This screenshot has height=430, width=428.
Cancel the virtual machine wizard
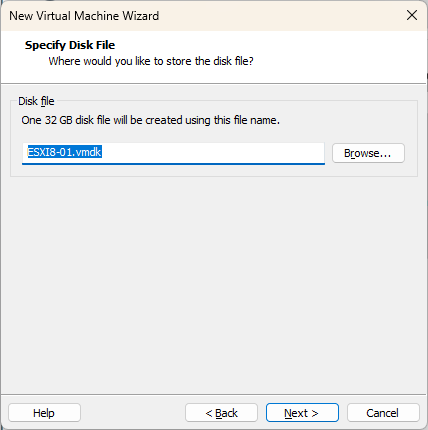[383, 413]
